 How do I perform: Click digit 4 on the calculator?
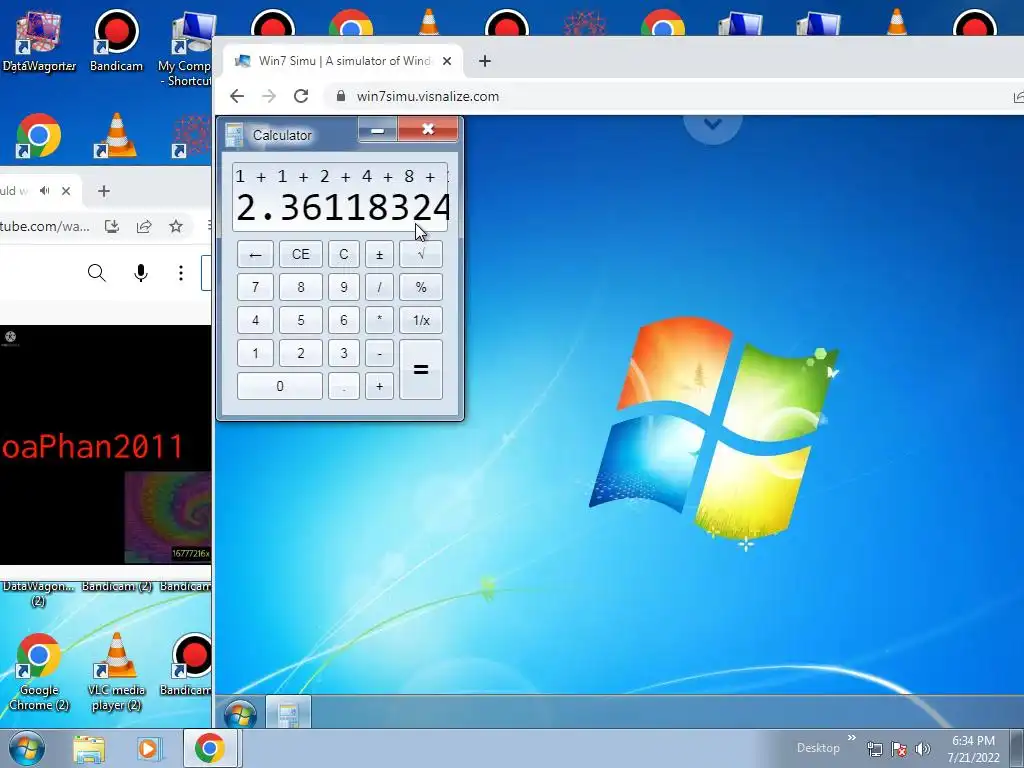[255, 320]
